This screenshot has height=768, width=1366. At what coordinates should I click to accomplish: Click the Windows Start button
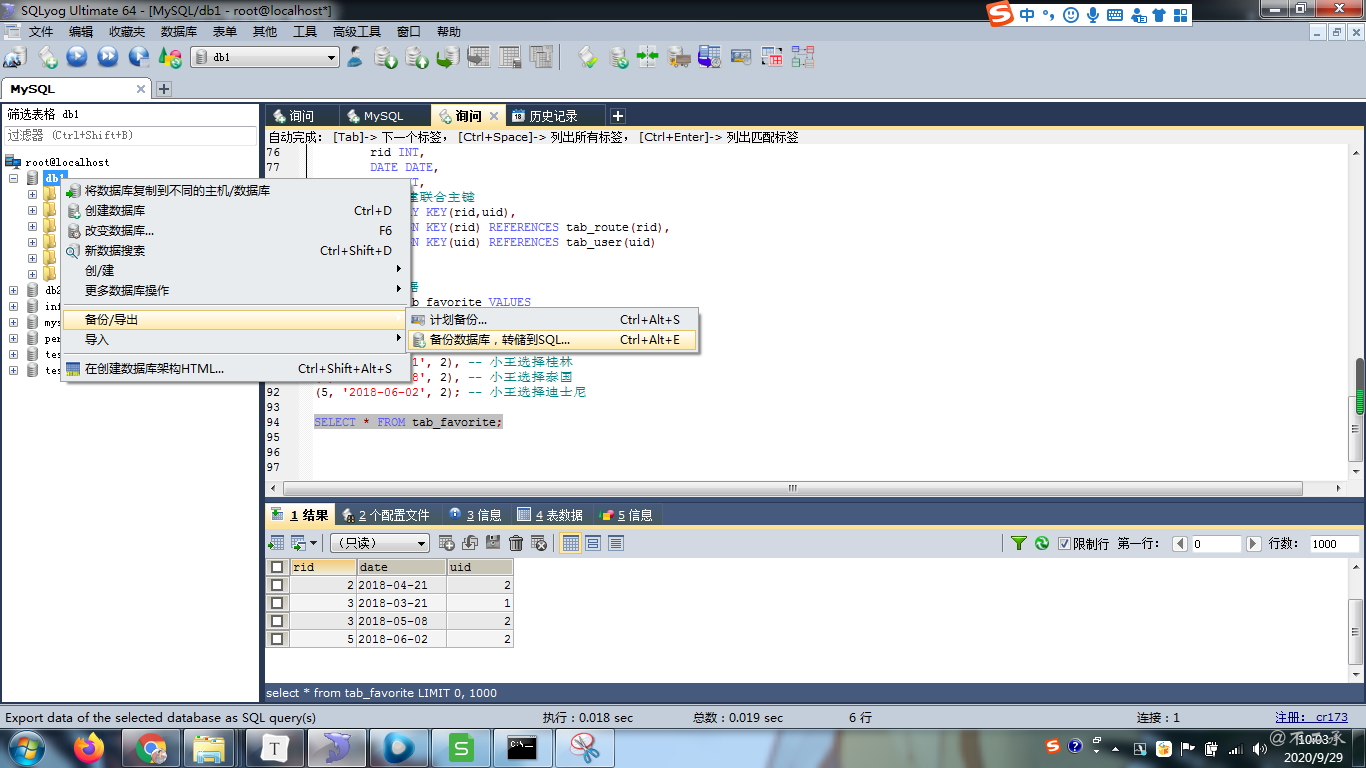[x=25, y=747]
